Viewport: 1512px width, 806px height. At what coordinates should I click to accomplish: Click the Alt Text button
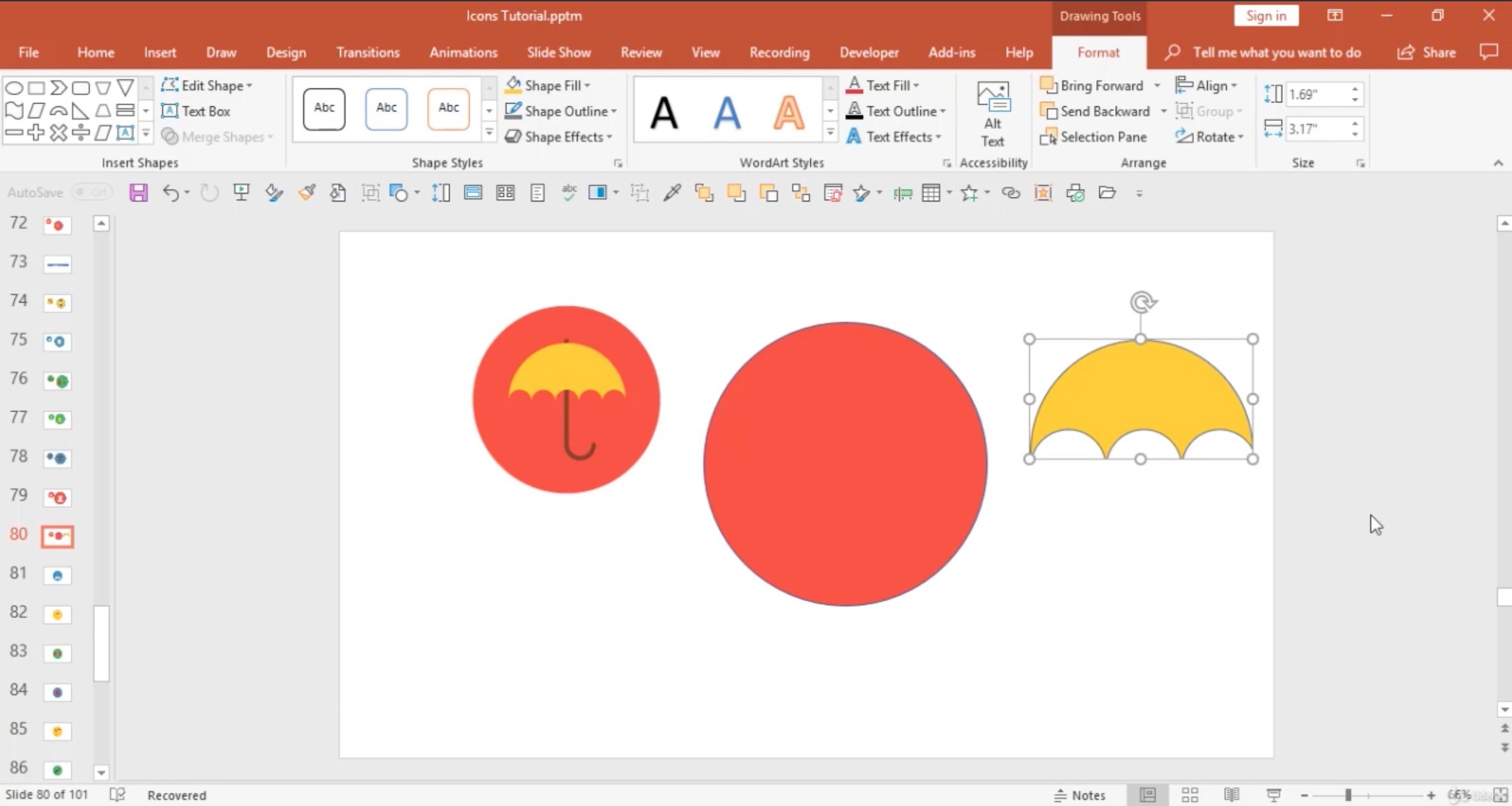tap(992, 112)
